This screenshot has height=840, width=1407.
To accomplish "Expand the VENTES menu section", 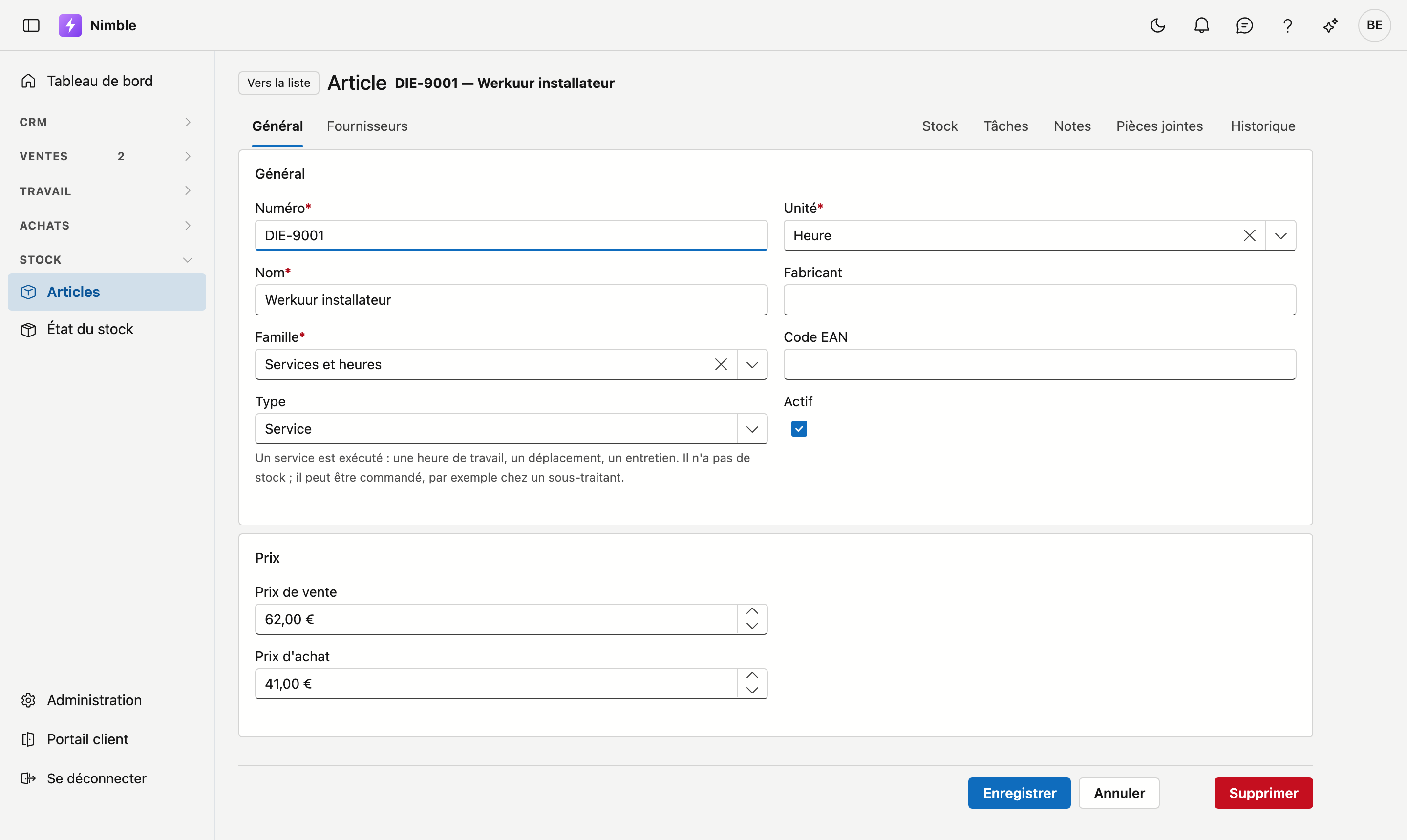I will [107, 156].
